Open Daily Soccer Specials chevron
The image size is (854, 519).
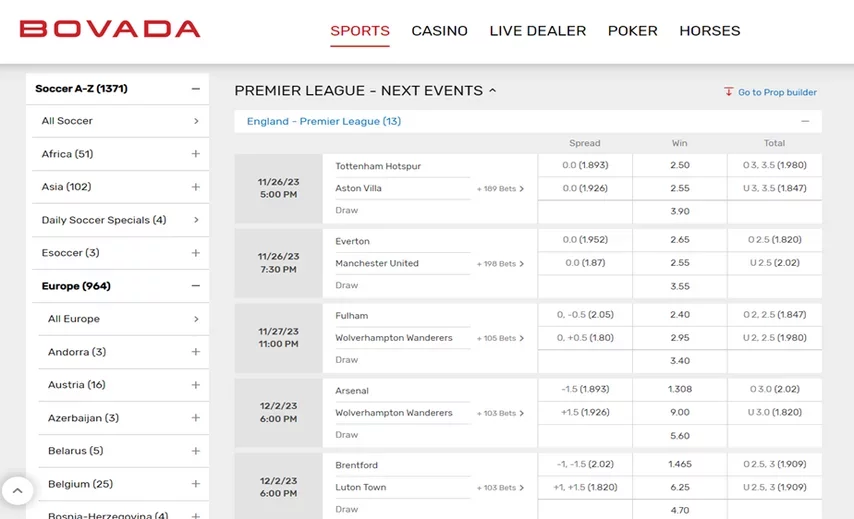[196, 220]
